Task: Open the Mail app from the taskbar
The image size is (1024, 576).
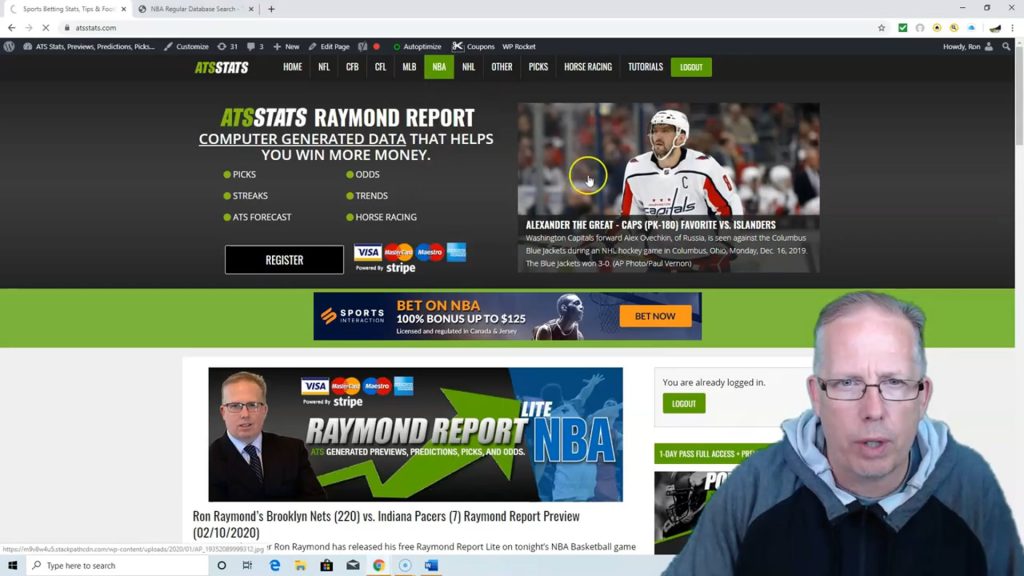Action: 353,566
